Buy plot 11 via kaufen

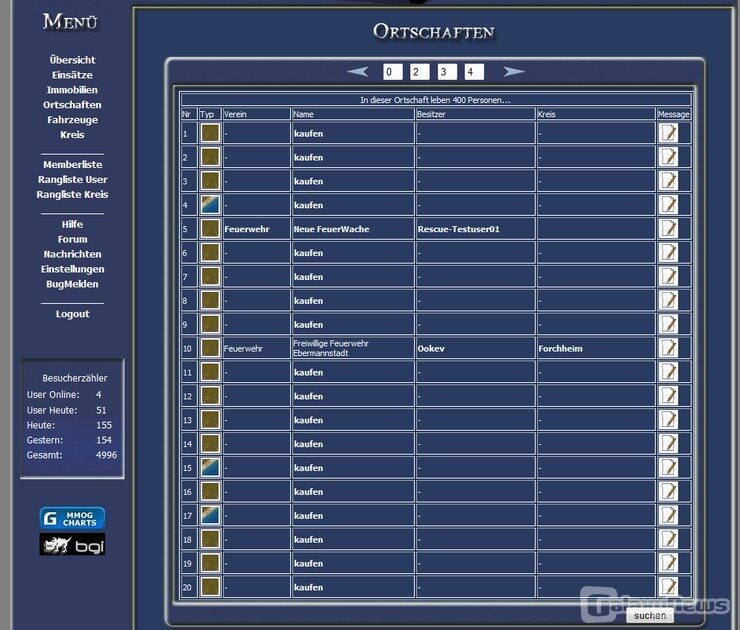pos(308,372)
